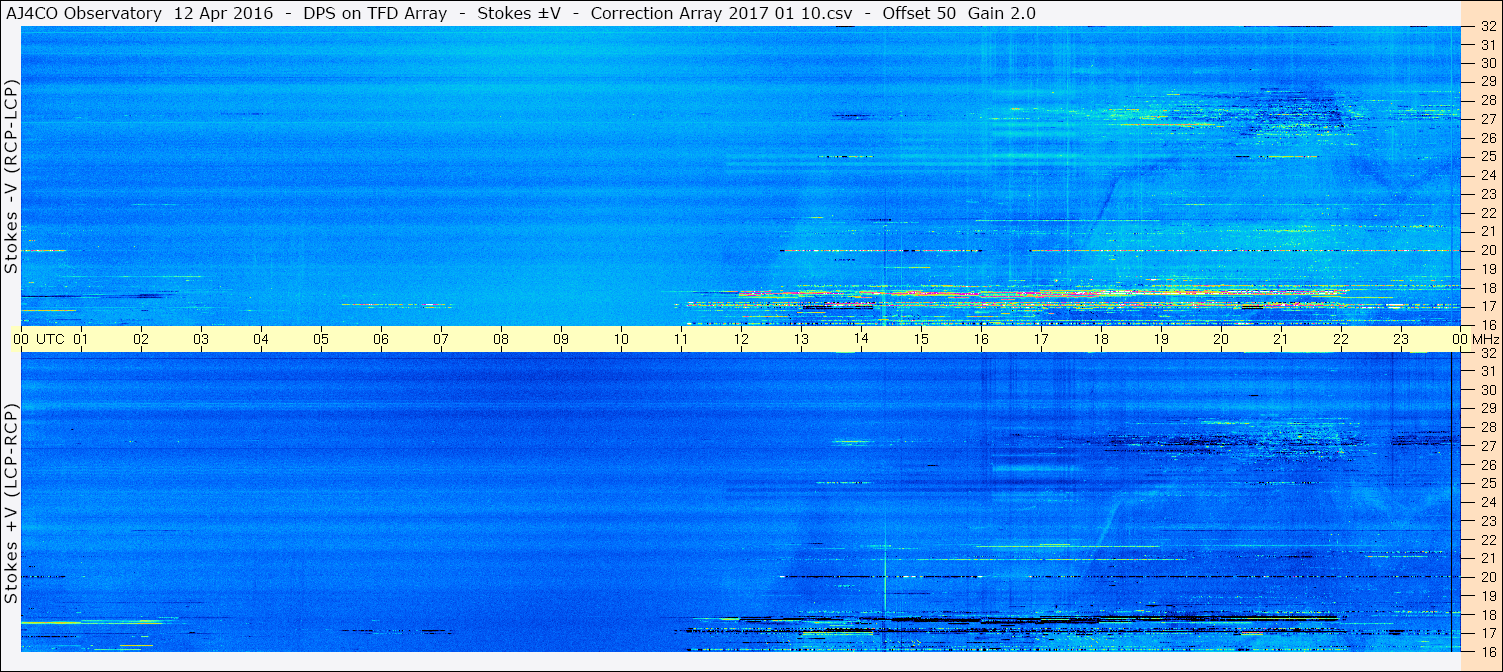Viewport: 1503px width, 672px height.
Task: Click the 01 UTC time label
Action: [x=81, y=339]
